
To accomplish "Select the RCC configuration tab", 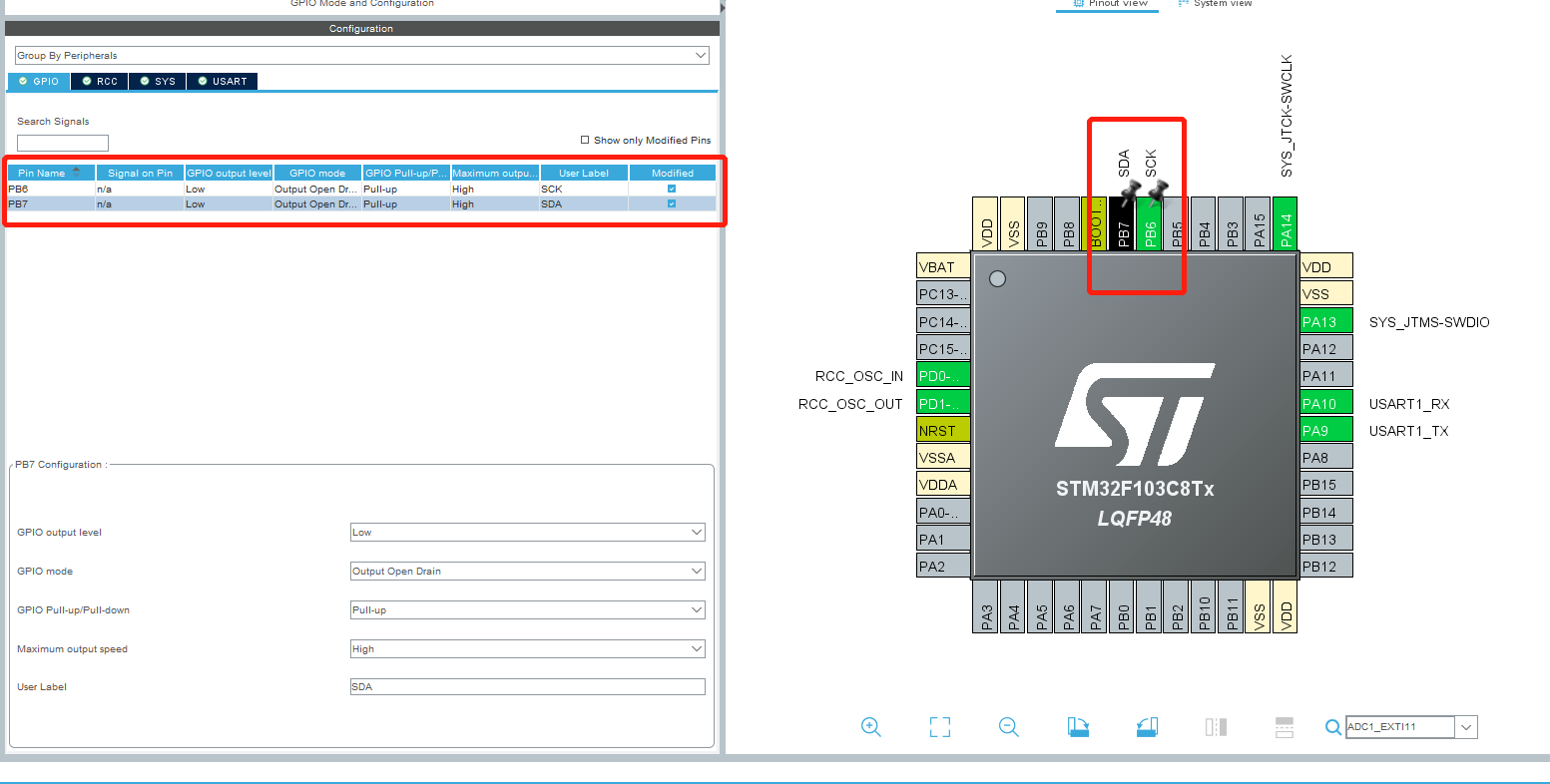I will [99, 81].
